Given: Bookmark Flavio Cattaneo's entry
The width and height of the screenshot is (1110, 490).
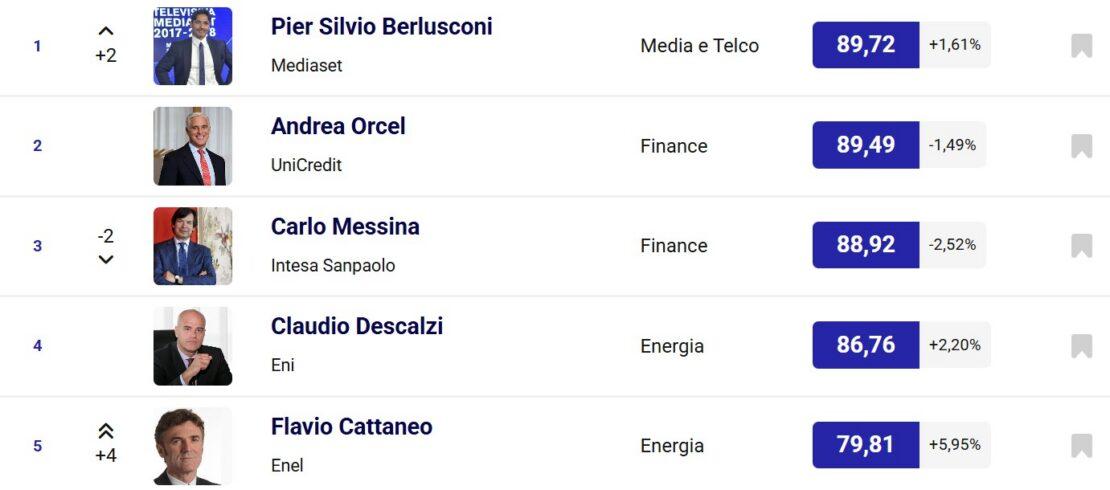Looking at the screenshot, I should 1081,446.
